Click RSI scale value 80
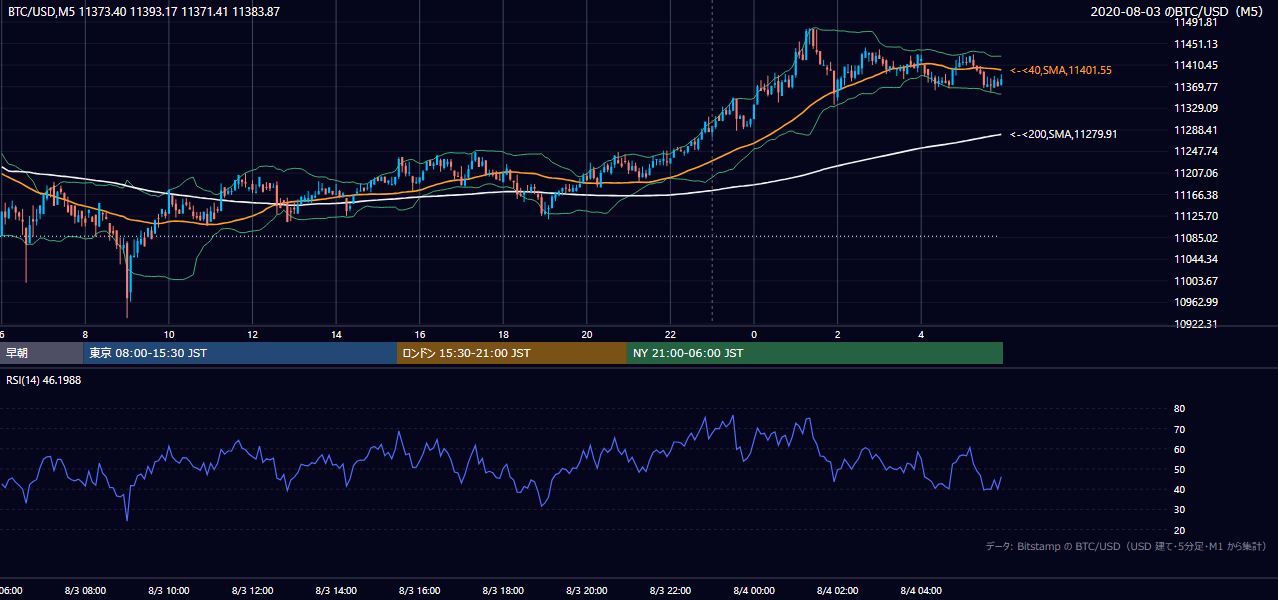This screenshot has width=1278, height=600. (1180, 409)
